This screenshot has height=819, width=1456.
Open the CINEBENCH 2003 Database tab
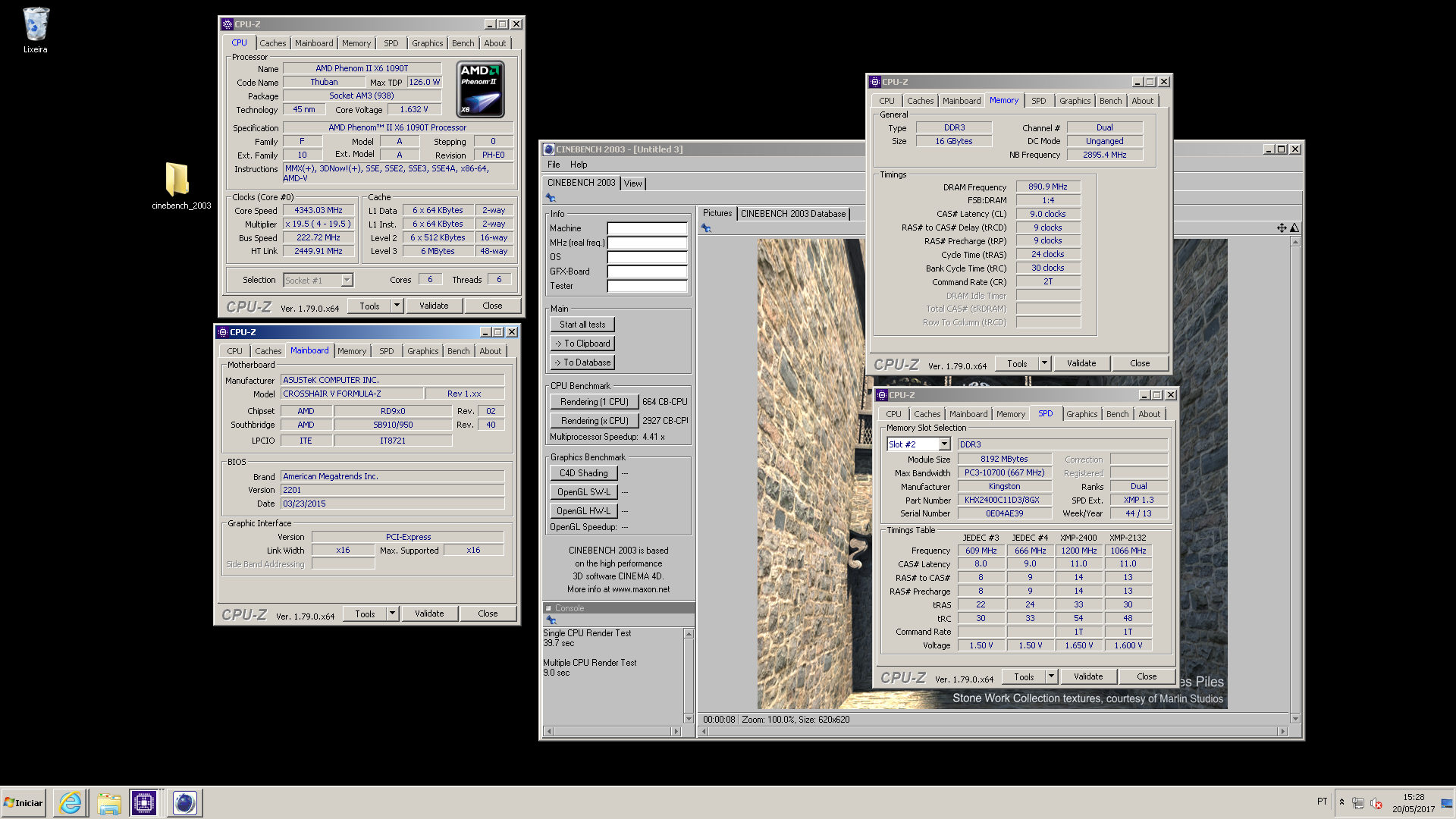point(792,214)
